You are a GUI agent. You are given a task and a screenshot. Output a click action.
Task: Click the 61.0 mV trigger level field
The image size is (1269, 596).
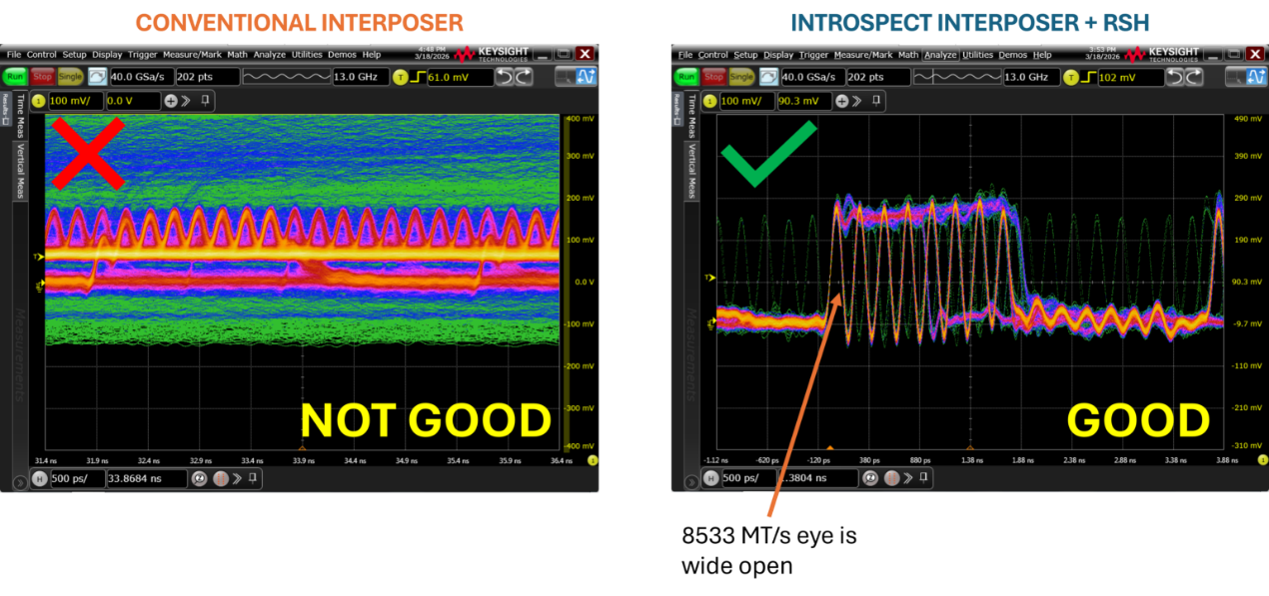[x=460, y=77]
